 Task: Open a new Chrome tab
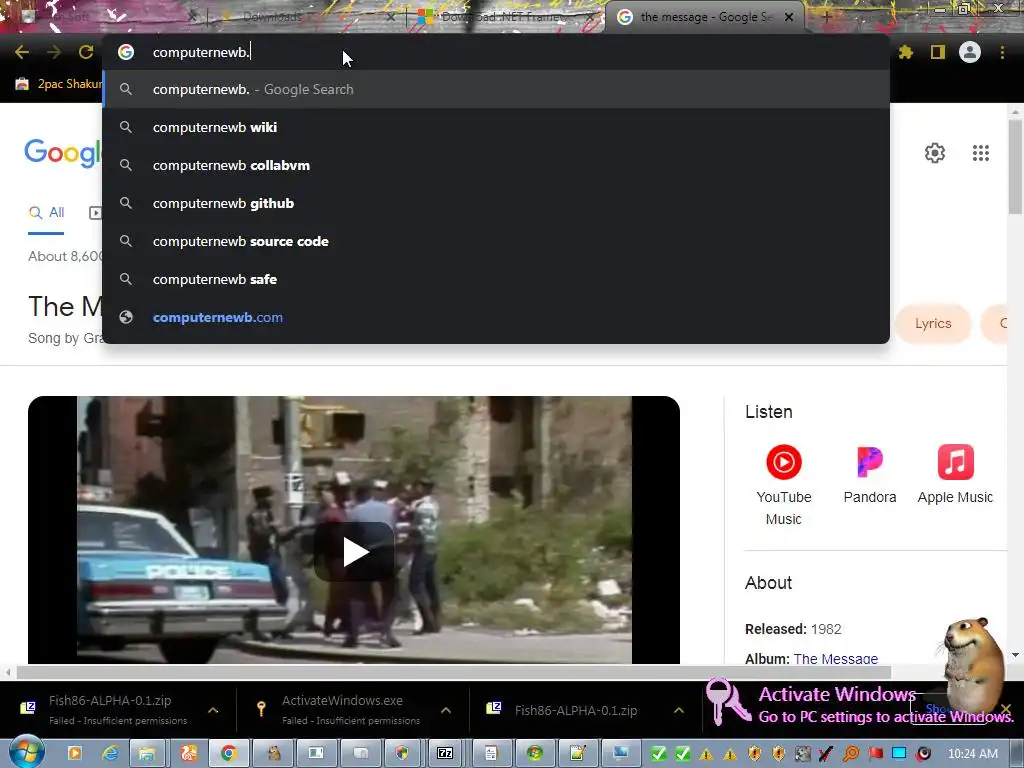(826, 17)
